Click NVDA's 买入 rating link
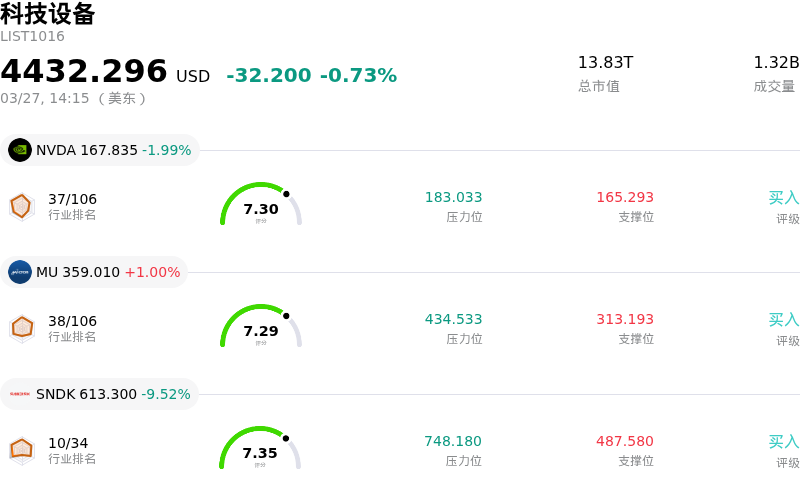 (783, 198)
